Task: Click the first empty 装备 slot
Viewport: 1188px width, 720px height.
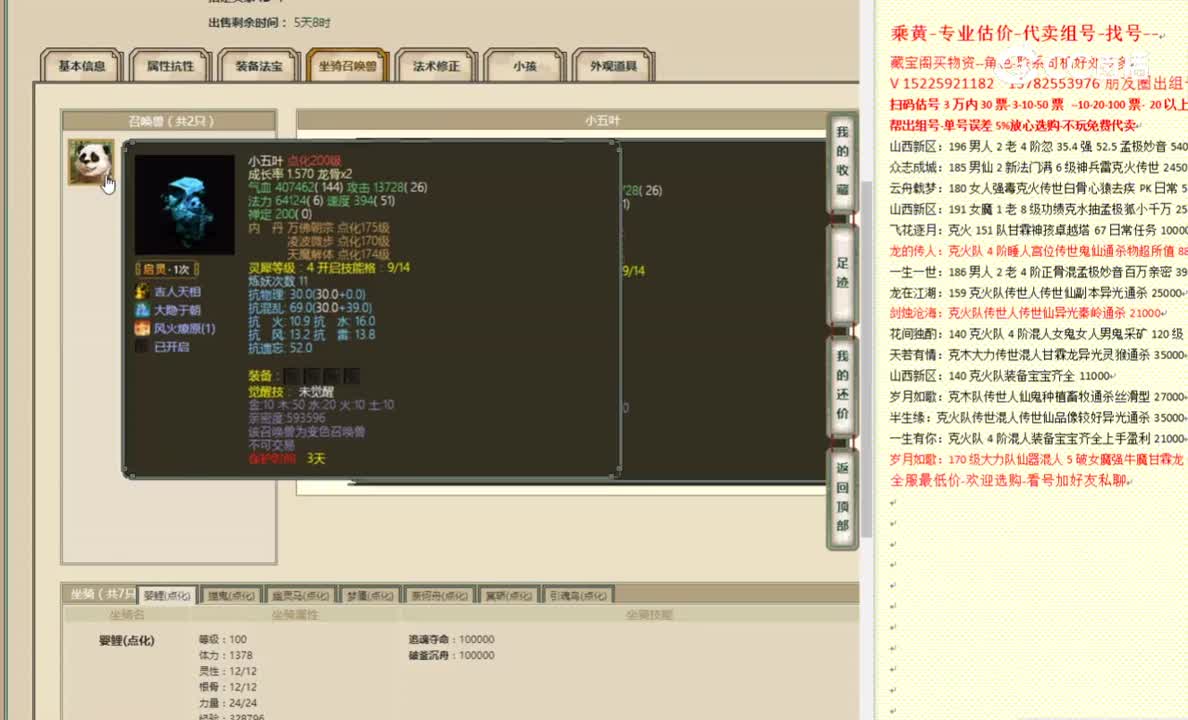Action: click(x=292, y=376)
